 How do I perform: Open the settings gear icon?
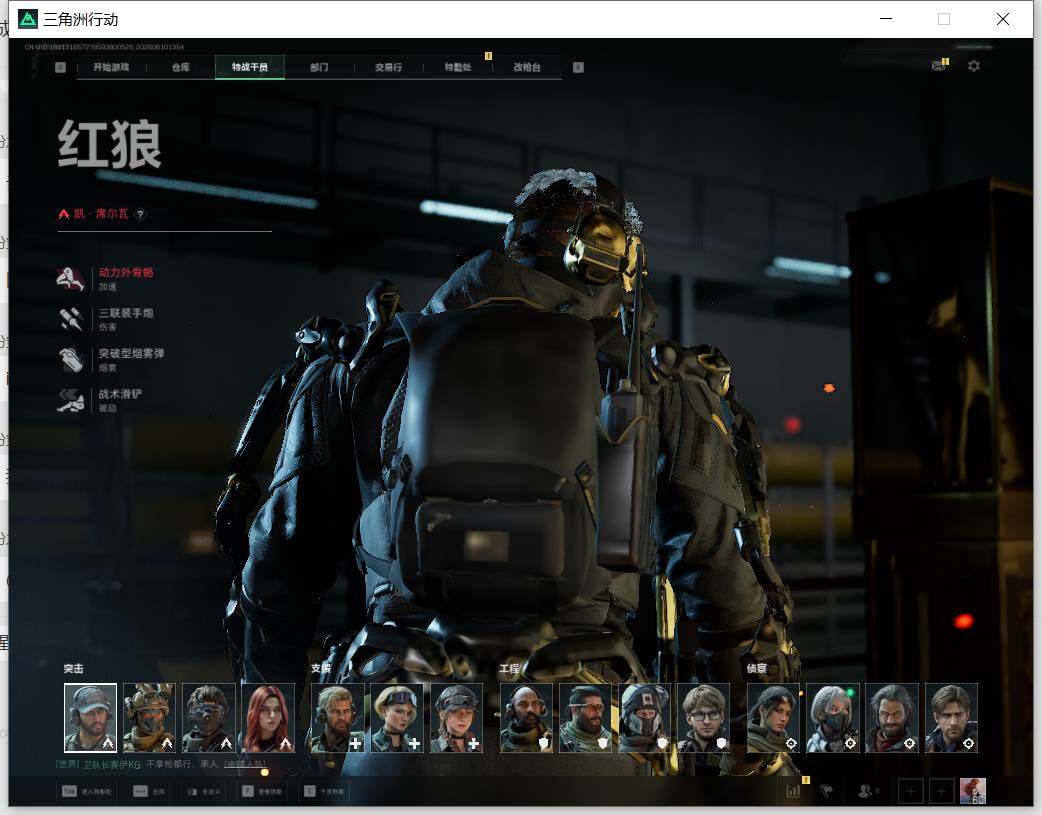click(974, 66)
